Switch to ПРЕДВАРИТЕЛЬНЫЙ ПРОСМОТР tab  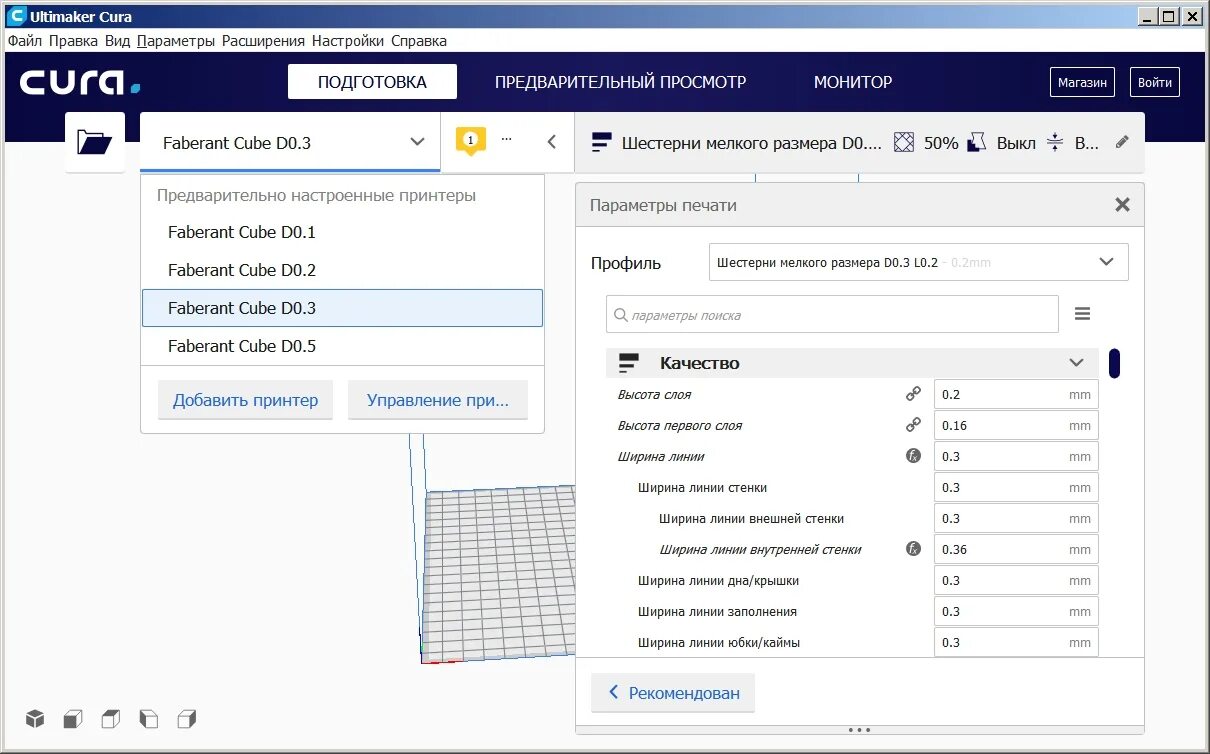(x=620, y=82)
